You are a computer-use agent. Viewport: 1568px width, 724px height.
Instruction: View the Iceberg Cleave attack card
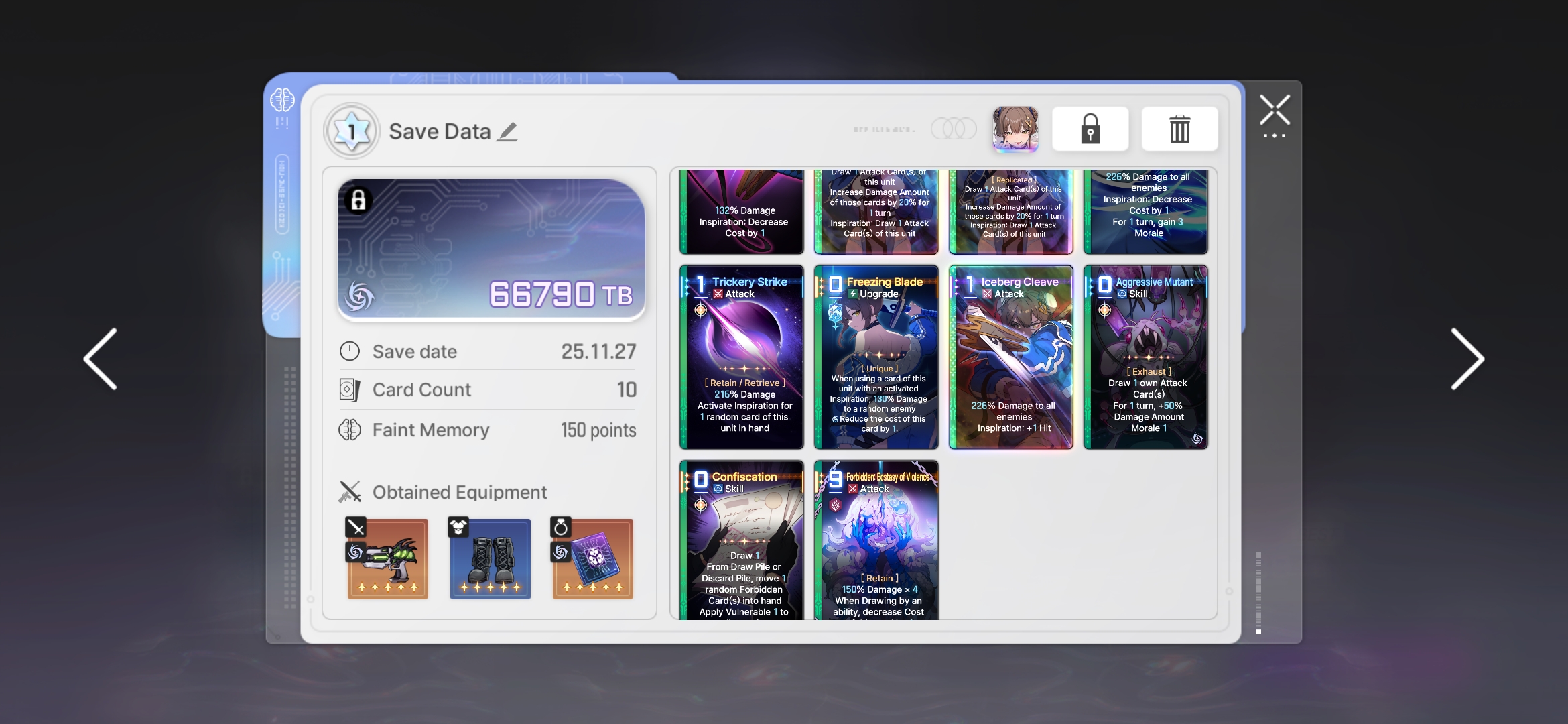tap(1010, 357)
